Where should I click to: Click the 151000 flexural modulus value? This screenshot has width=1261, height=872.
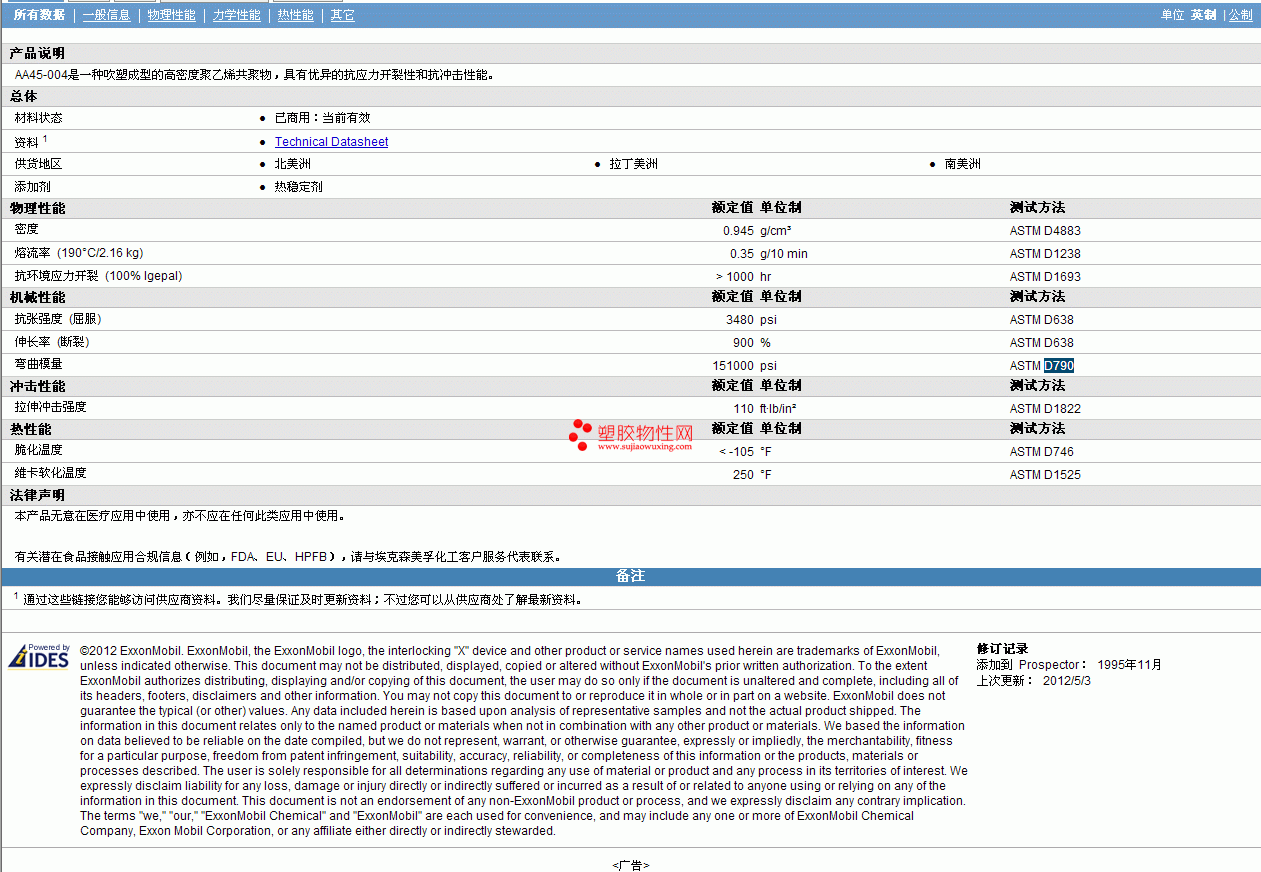click(x=734, y=366)
